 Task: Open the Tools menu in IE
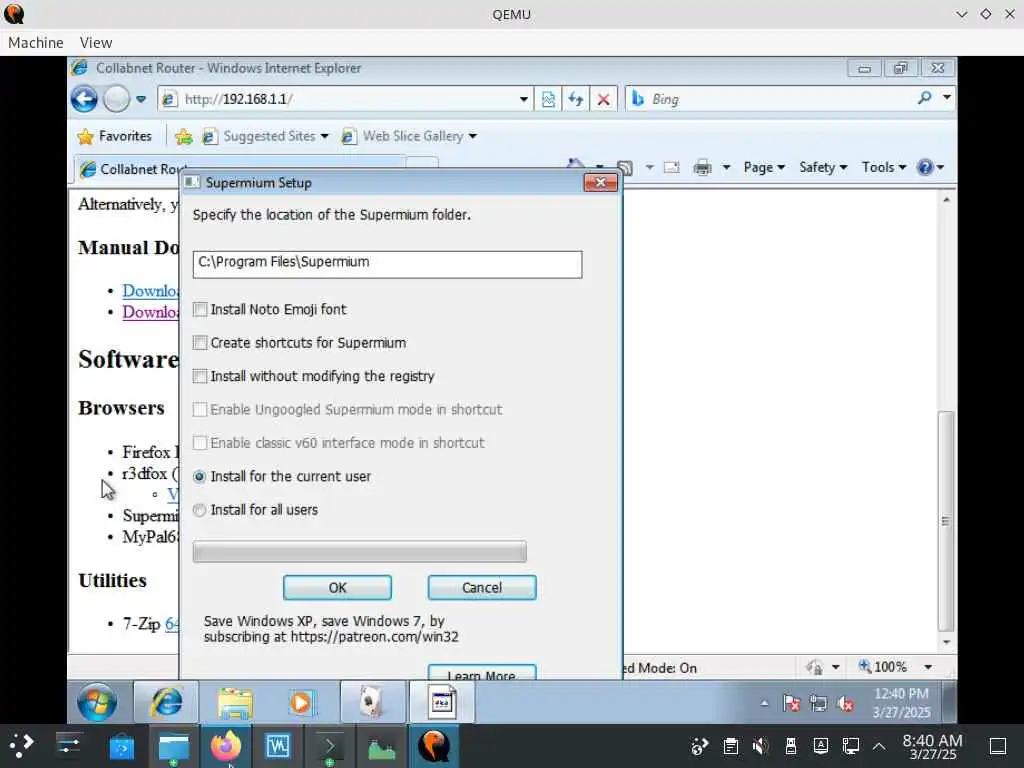tap(884, 168)
